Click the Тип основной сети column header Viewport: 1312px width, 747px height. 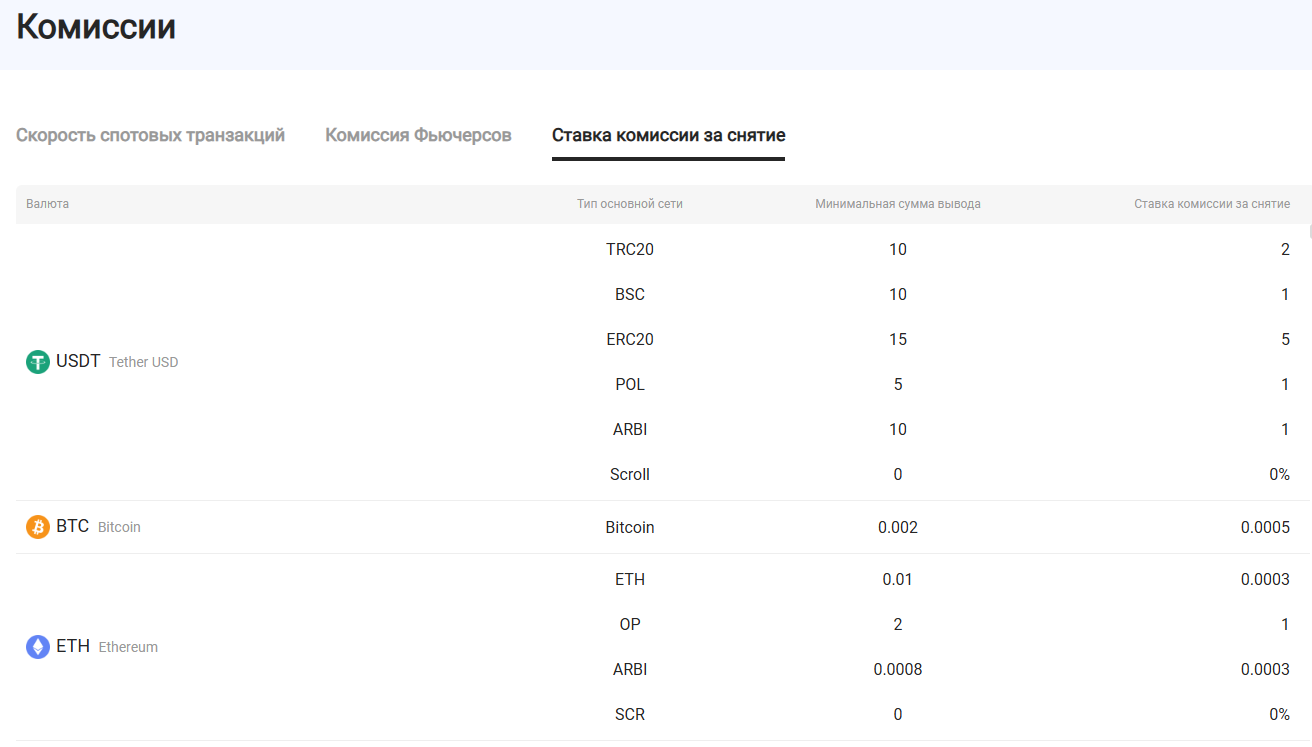pos(630,204)
